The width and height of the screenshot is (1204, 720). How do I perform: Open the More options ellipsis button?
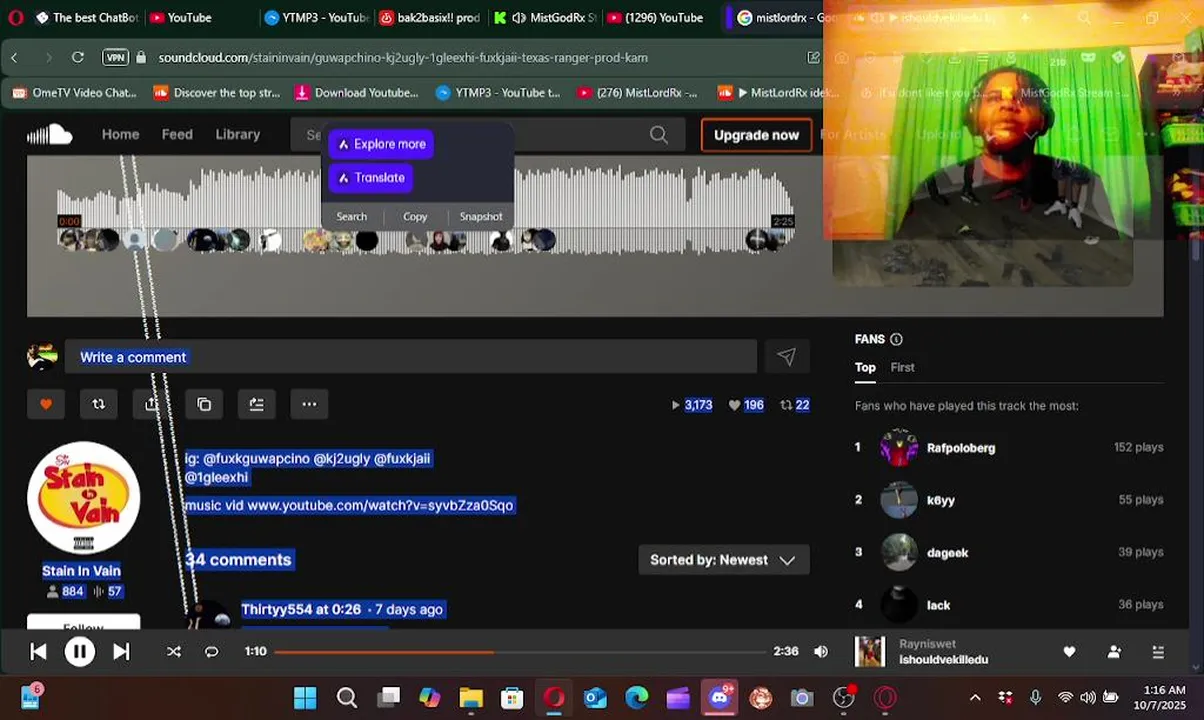[x=309, y=404]
